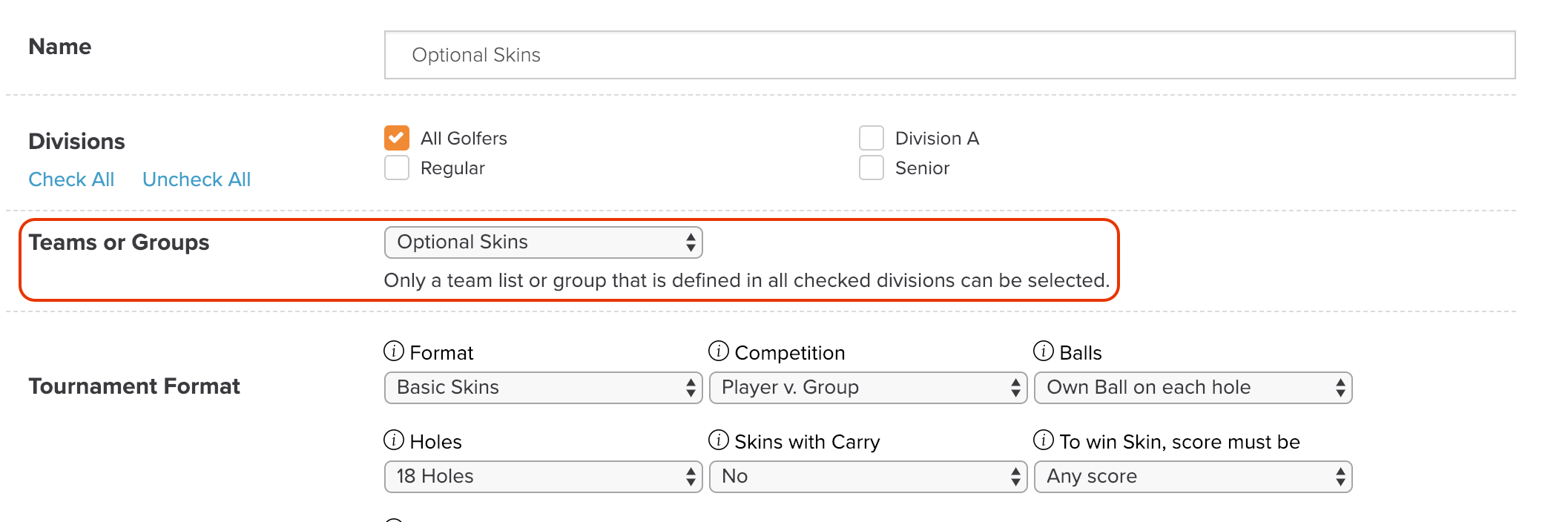
Task: Click the info icon beside Competition
Action: 719,351
